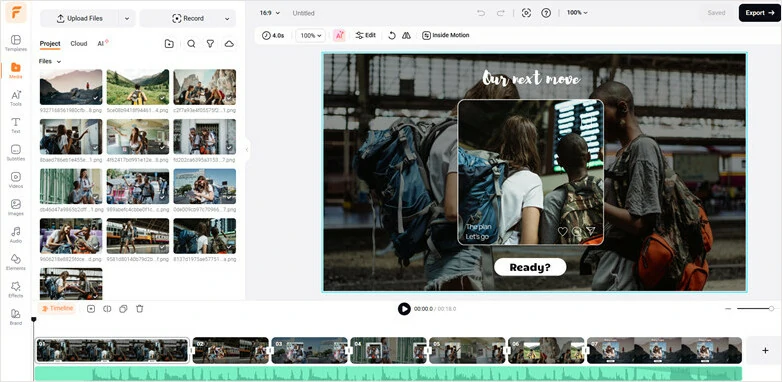
Task: Click the plus add scene button at timeline end
Action: 765,351
